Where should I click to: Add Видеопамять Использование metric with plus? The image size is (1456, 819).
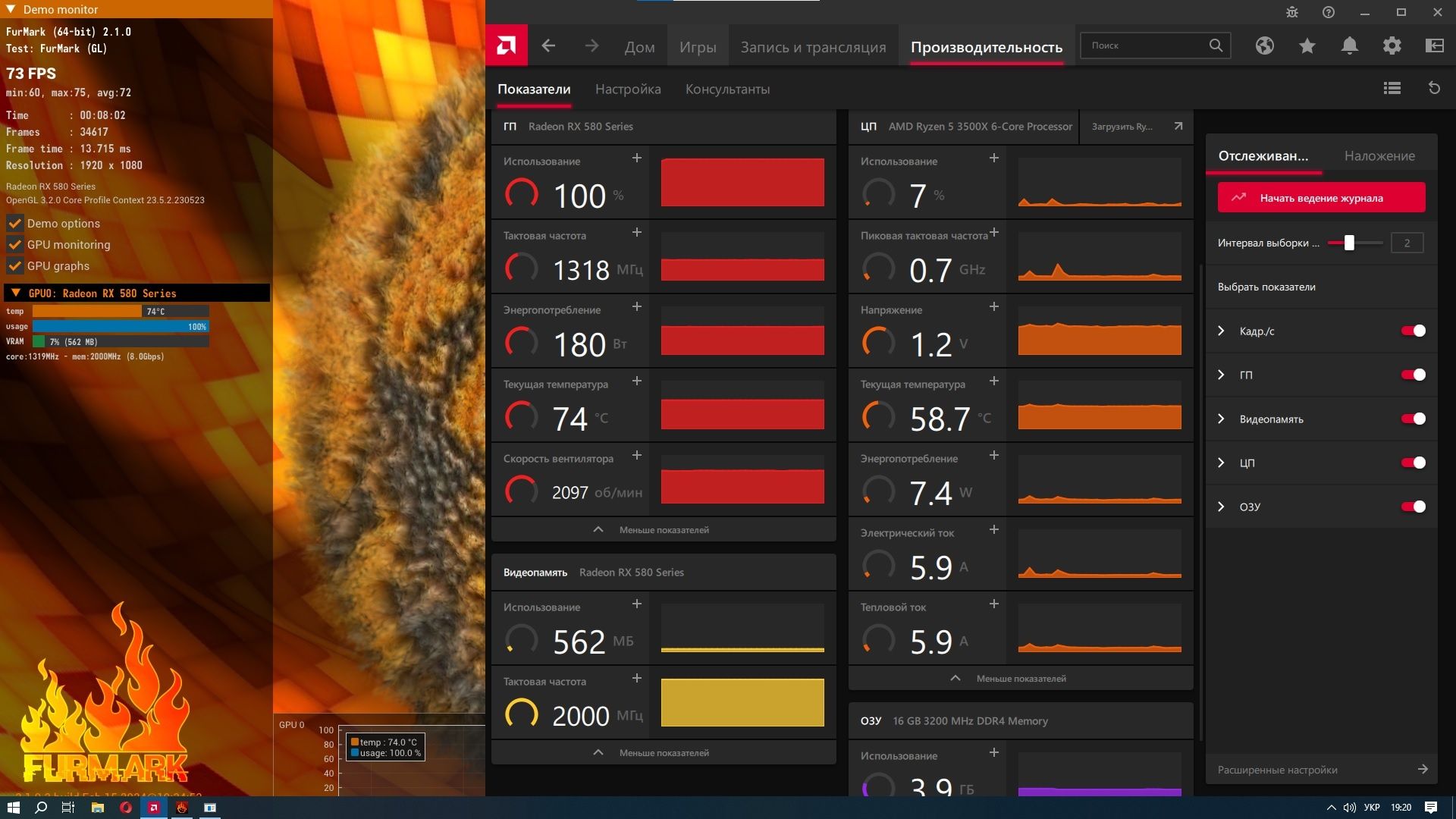click(637, 604)
